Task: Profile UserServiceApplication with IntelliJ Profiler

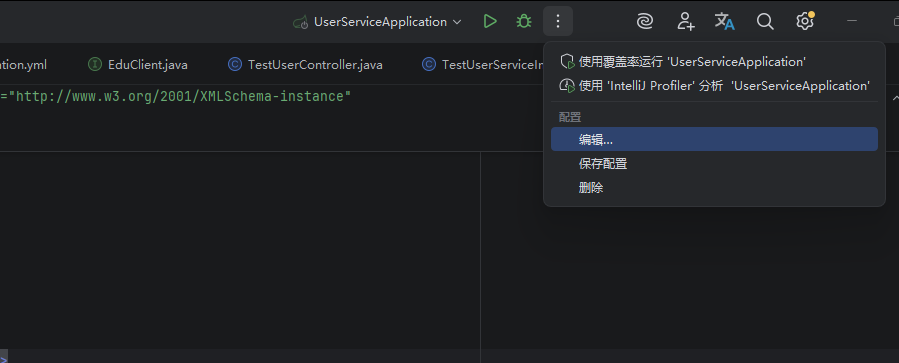Action: pyautogui.click(x=714, y=85)
